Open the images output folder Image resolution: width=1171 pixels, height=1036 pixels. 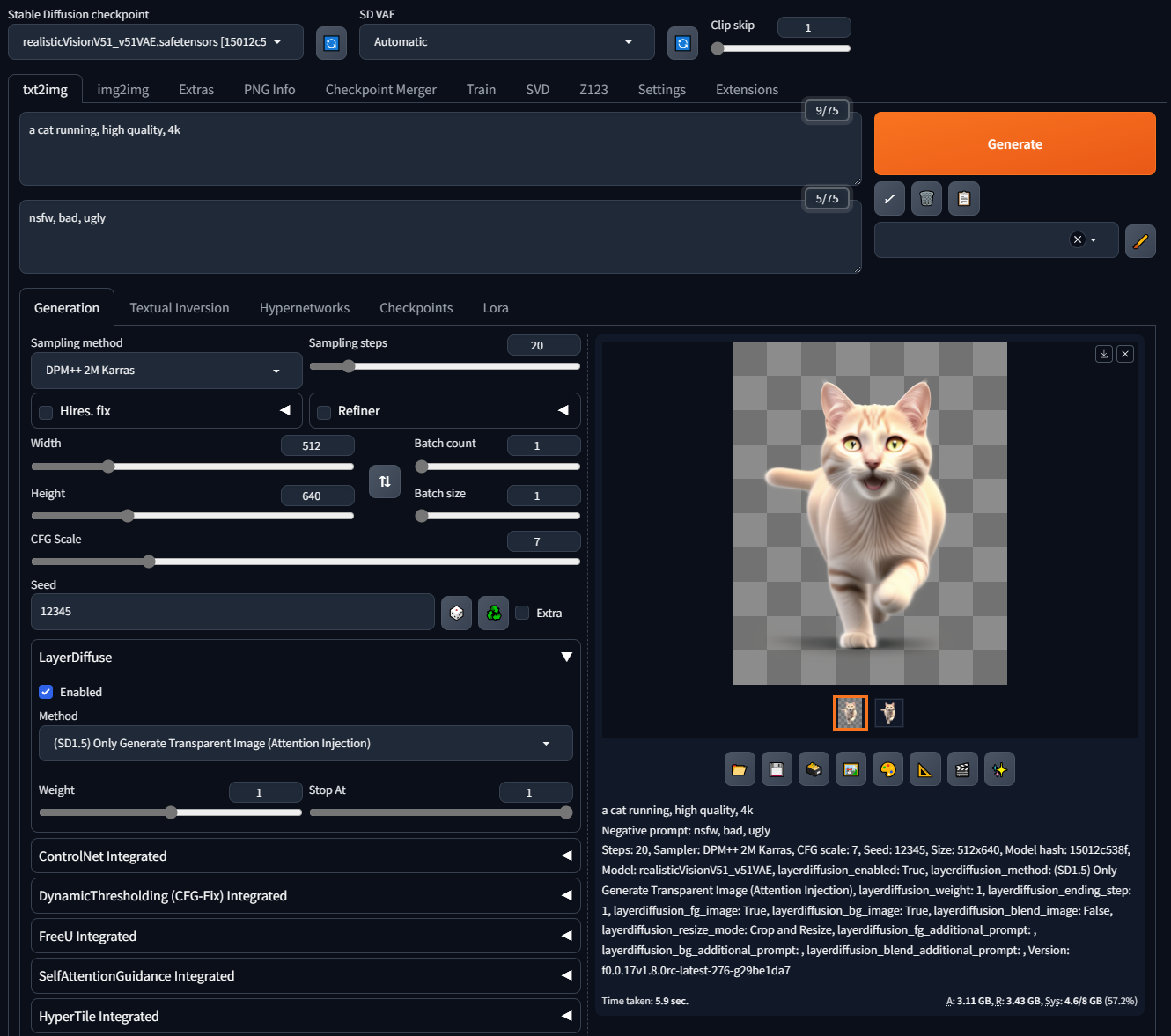(x=740, y=769)
